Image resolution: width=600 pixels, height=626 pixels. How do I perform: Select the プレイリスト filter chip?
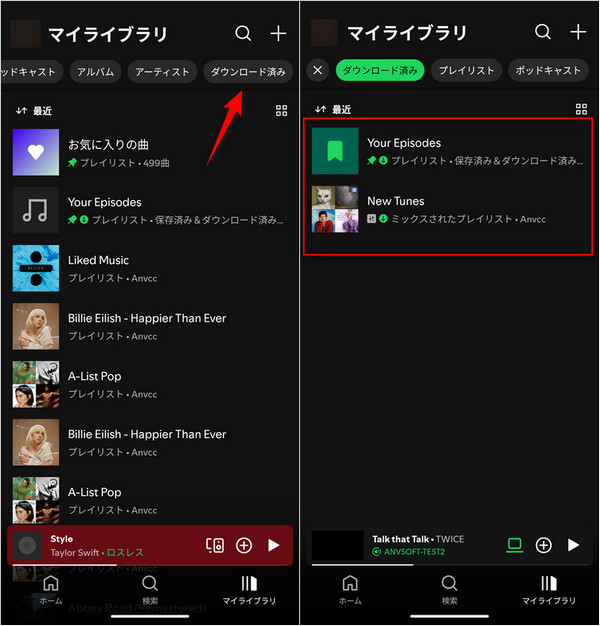466,70
